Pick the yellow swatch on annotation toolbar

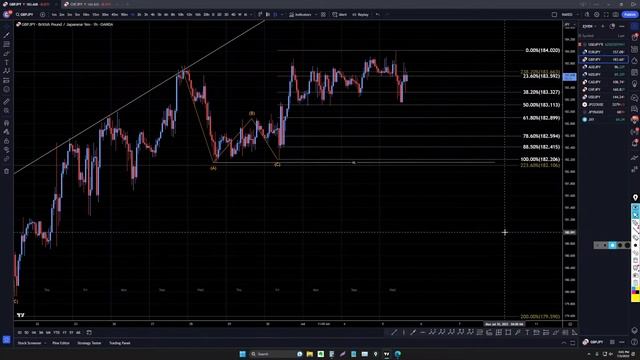point(635,298)
